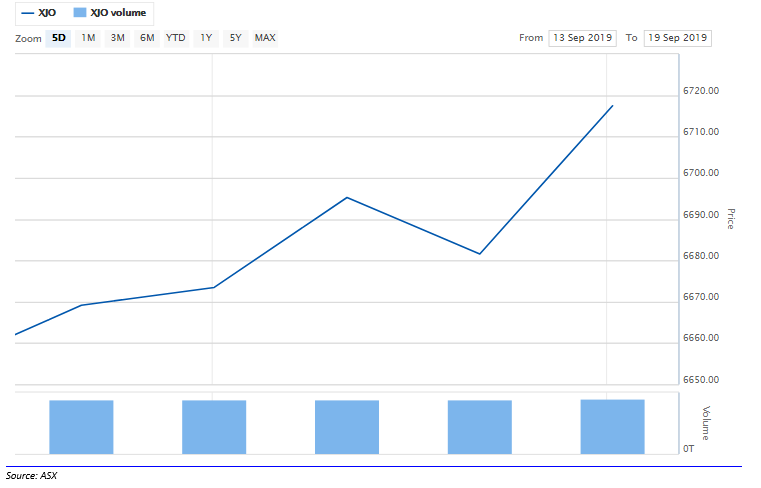Toggle the XJO line series in legend

[x=39, y=13]
